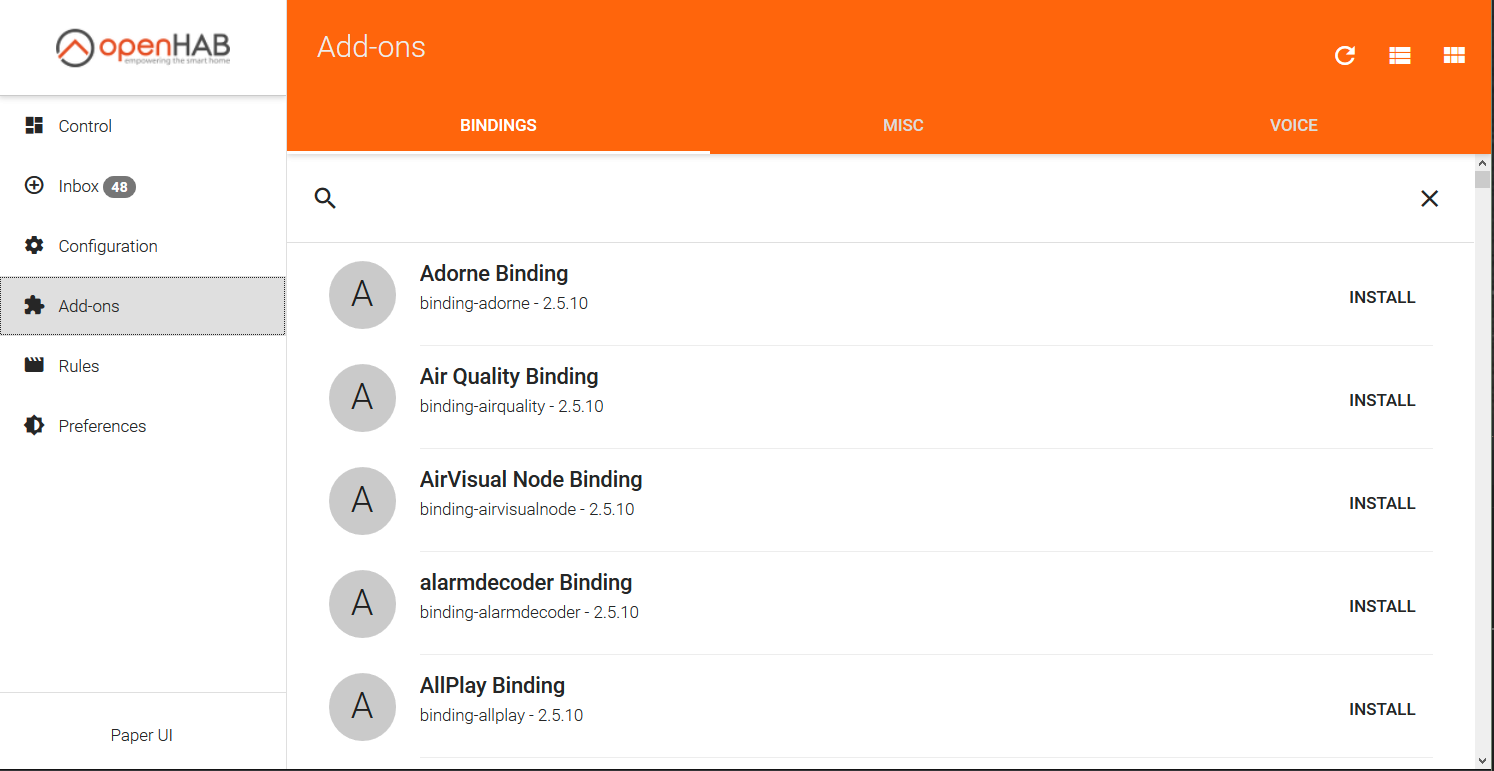Click the Preferences brightness icon

pyautogui.click(x=34, y=425)
